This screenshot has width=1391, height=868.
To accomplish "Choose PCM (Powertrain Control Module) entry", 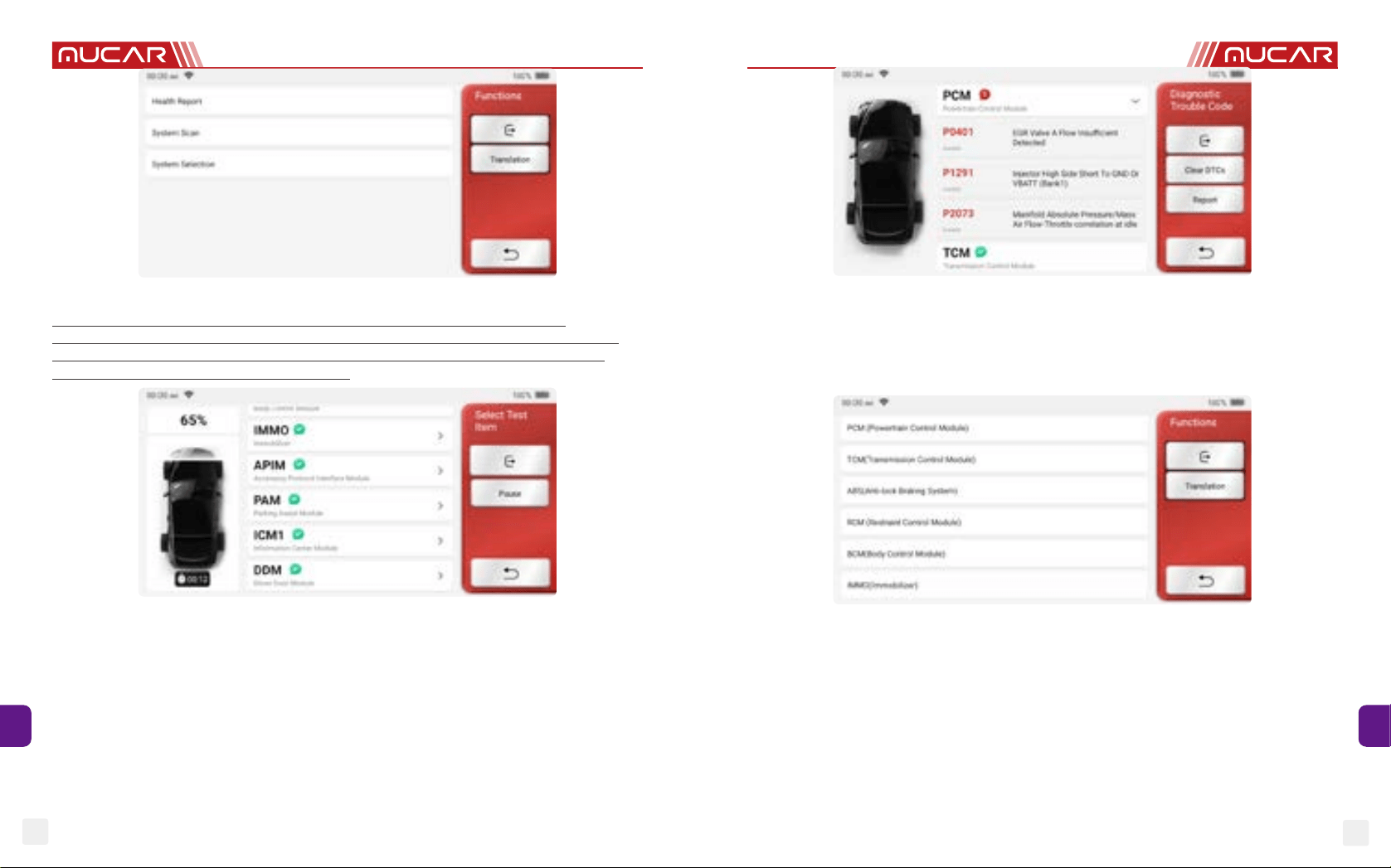I will pyautogui.click(x=995, y=428).
